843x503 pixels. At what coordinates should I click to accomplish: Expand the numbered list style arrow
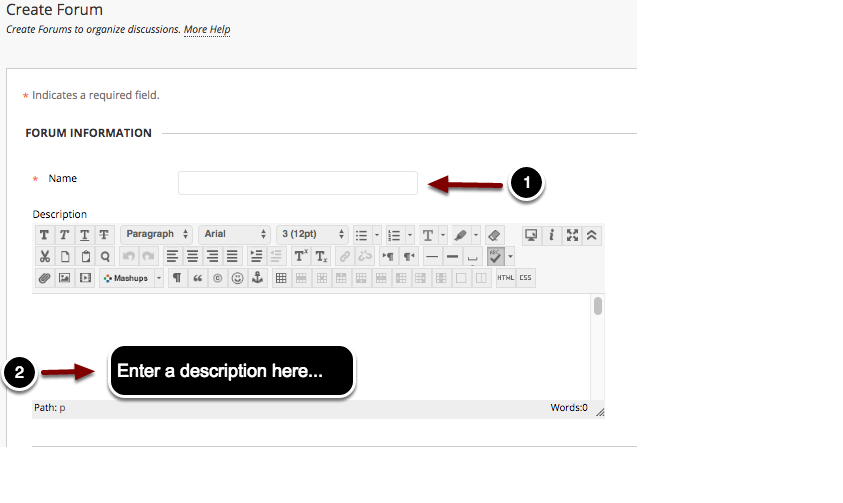tap(410, 235)
